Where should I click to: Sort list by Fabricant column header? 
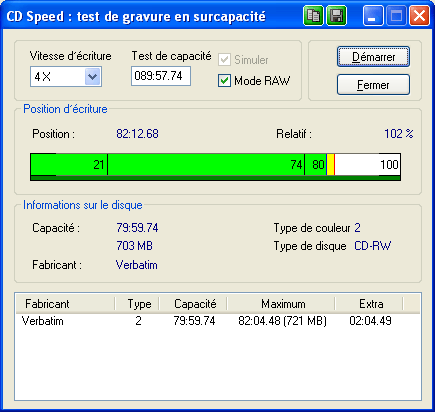pos(65,304)
